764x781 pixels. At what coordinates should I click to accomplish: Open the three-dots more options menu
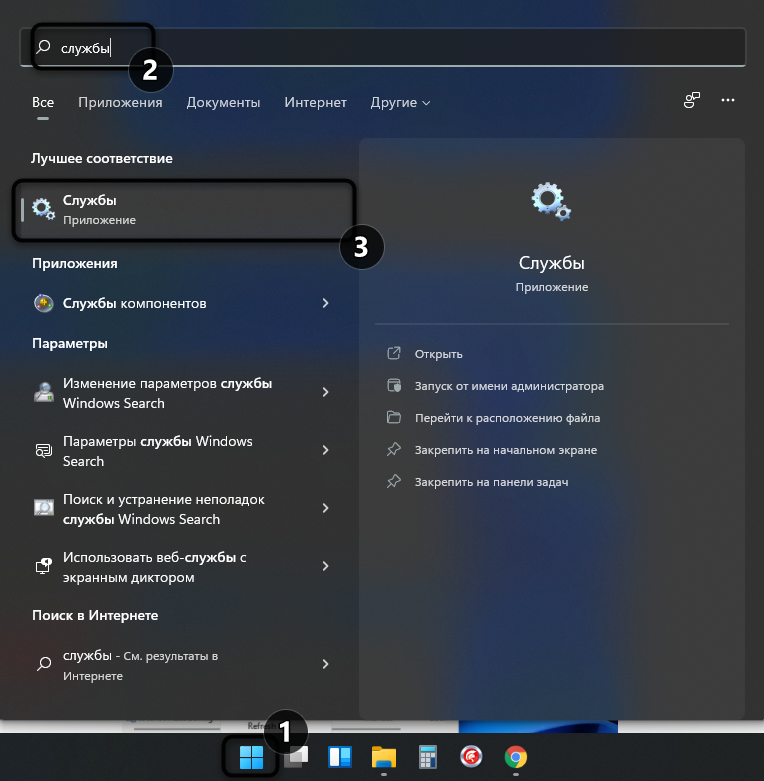[x=728, y=100]
